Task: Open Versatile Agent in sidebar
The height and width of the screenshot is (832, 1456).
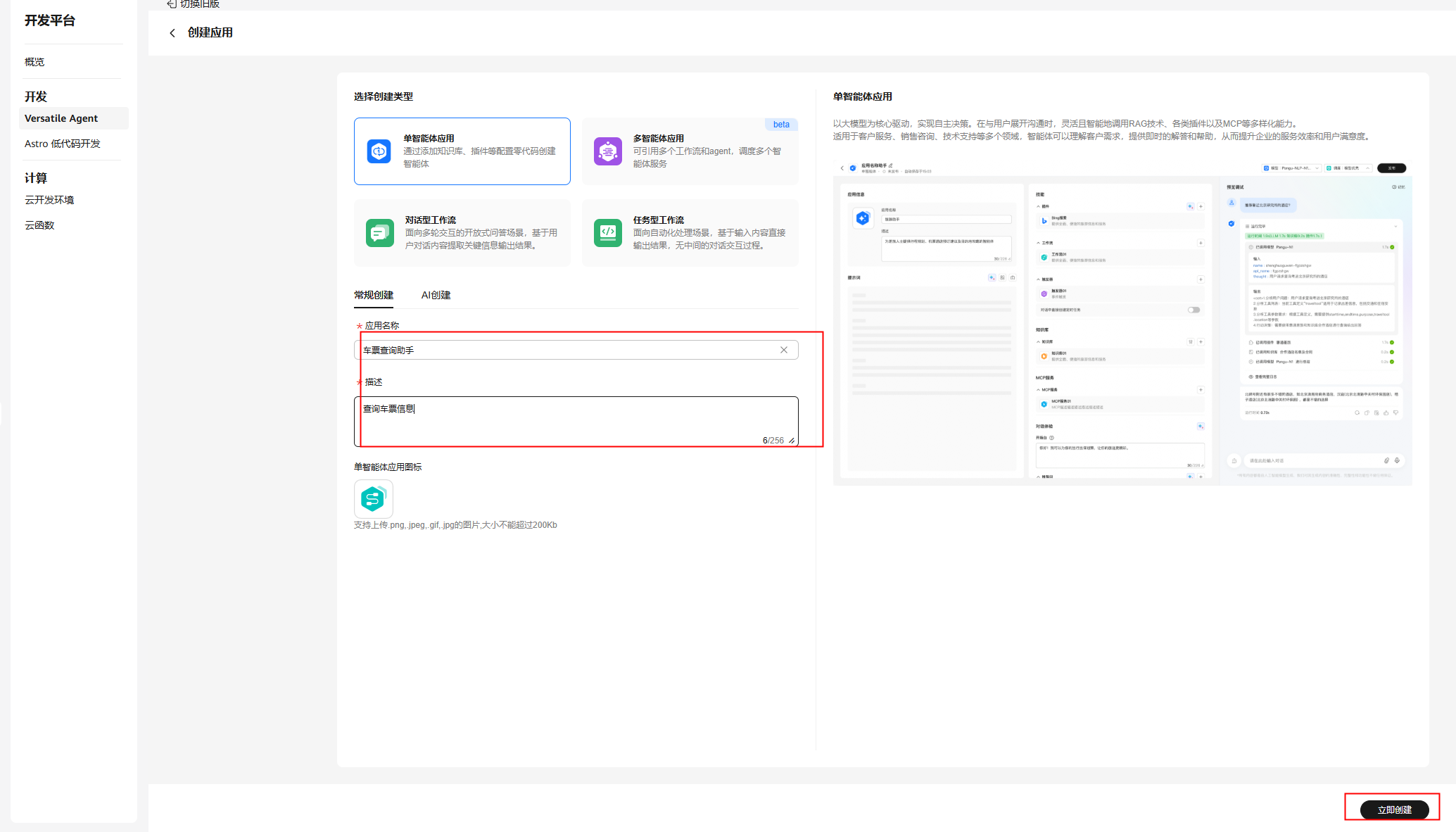Action: click(61, 118)
